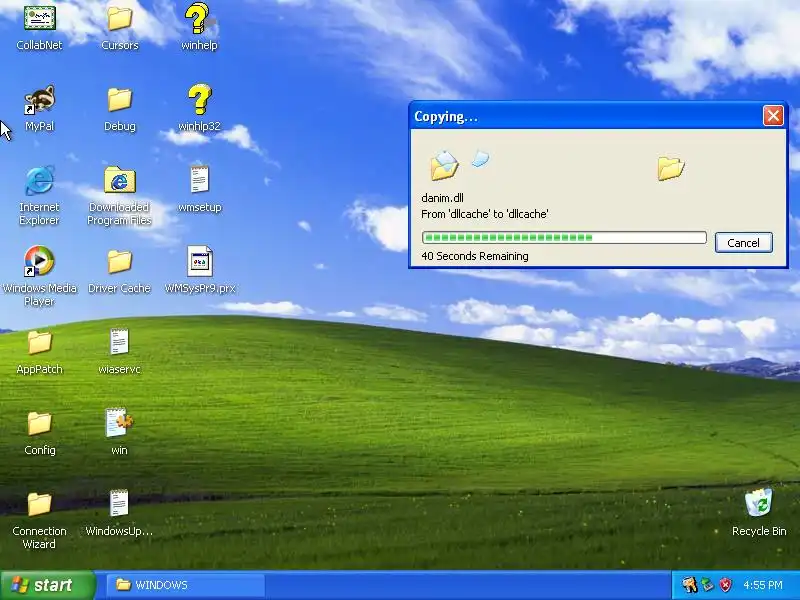The height and width of the screenshot is (600, 800).
Task: Cancel the file copy operation
Action: tap(743, 243)
